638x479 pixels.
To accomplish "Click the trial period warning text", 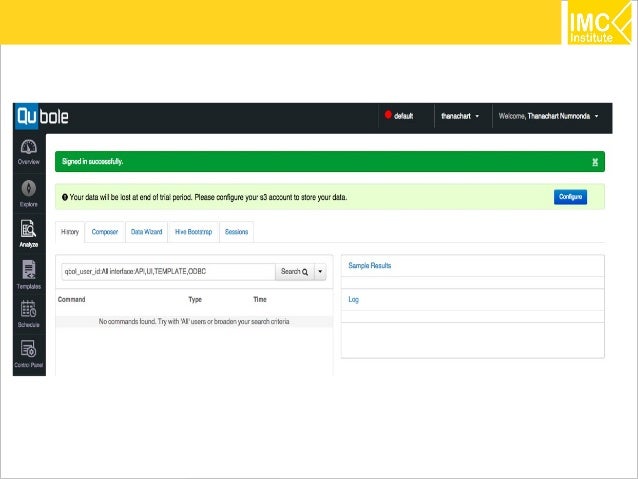I will point(208,197).
